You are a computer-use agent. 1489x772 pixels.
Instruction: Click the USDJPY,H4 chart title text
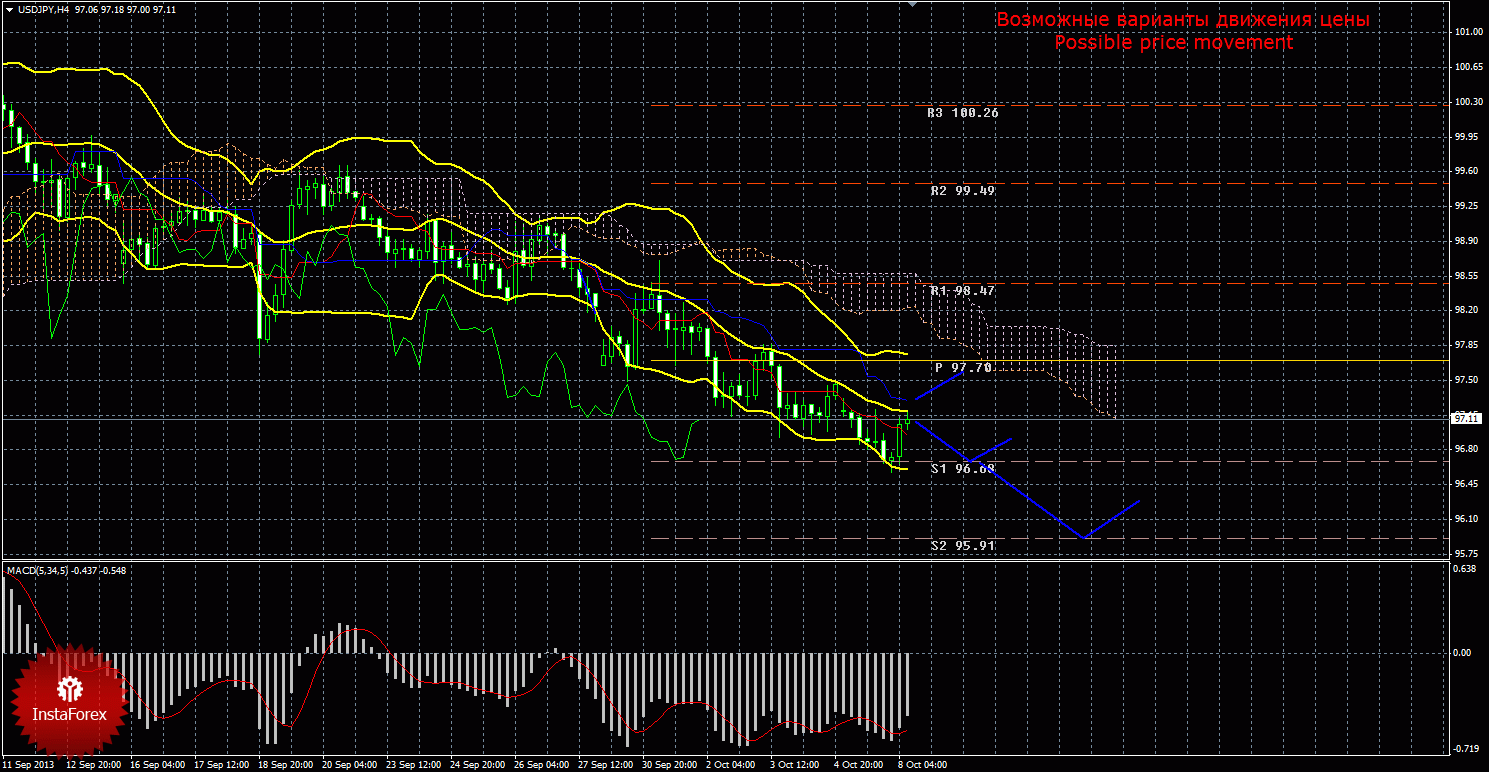[42, 8]
